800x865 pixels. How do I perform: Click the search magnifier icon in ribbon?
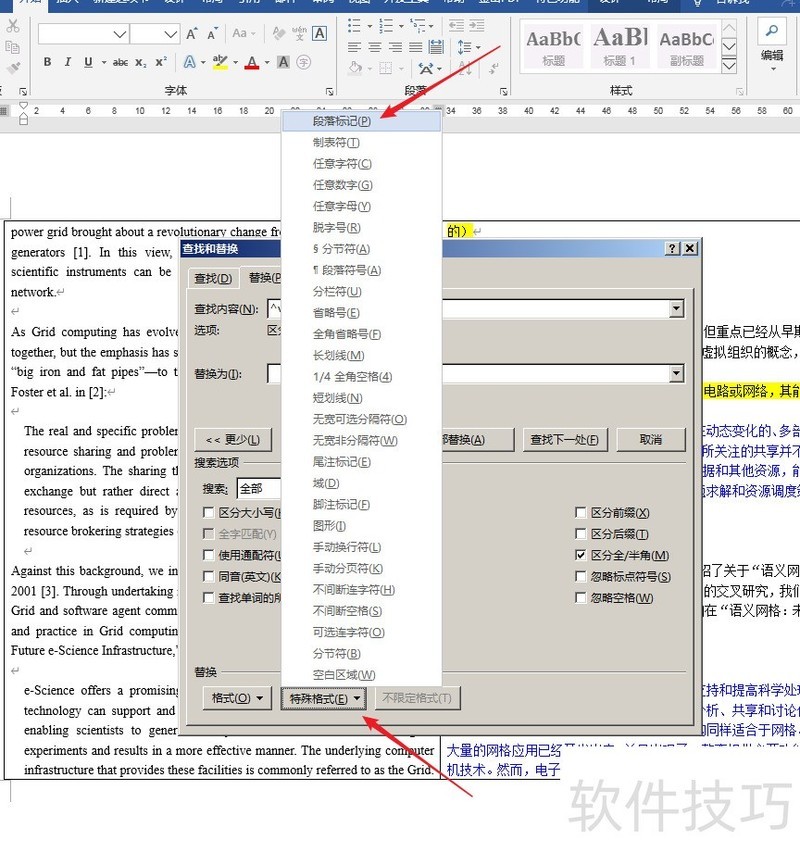click(771, 30)
